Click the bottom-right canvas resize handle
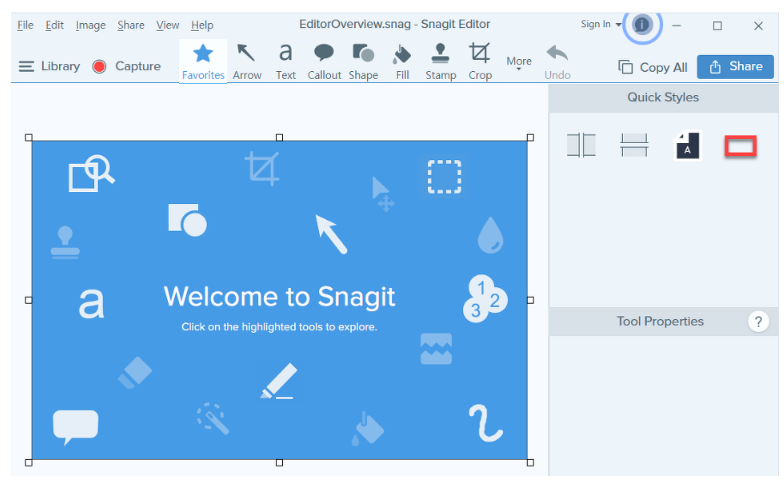Screen dimensions: 784x486 (530, 463)
